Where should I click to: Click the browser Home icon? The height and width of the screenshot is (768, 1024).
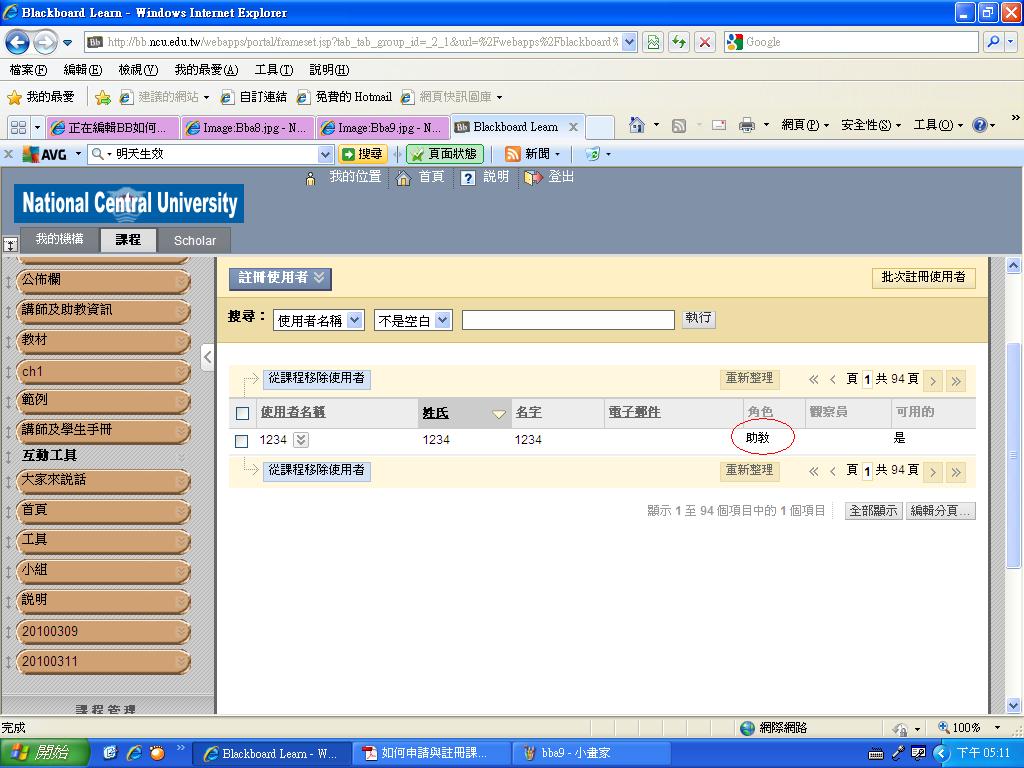pyautogui.click(x=637, y=125)
